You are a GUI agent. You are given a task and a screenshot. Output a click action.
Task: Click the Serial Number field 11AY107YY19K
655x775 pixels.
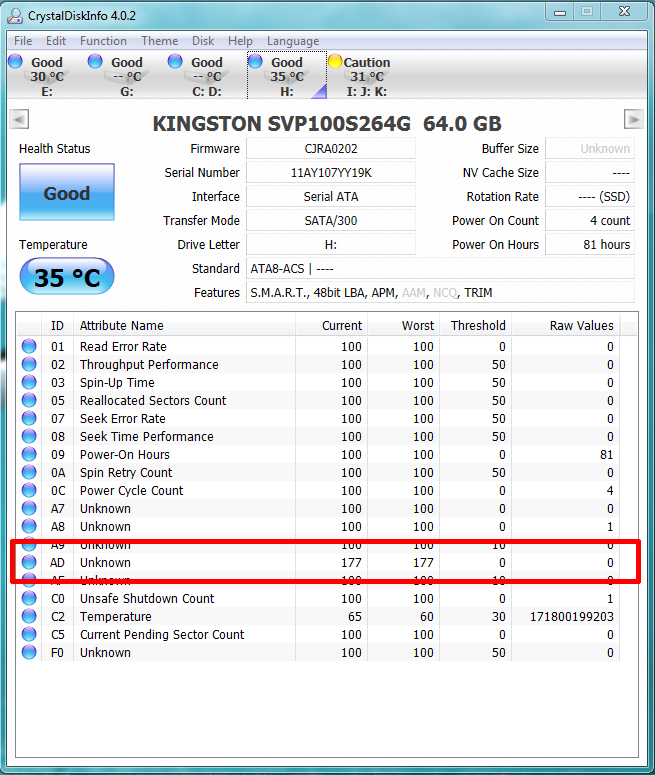(x=331, y=172)
